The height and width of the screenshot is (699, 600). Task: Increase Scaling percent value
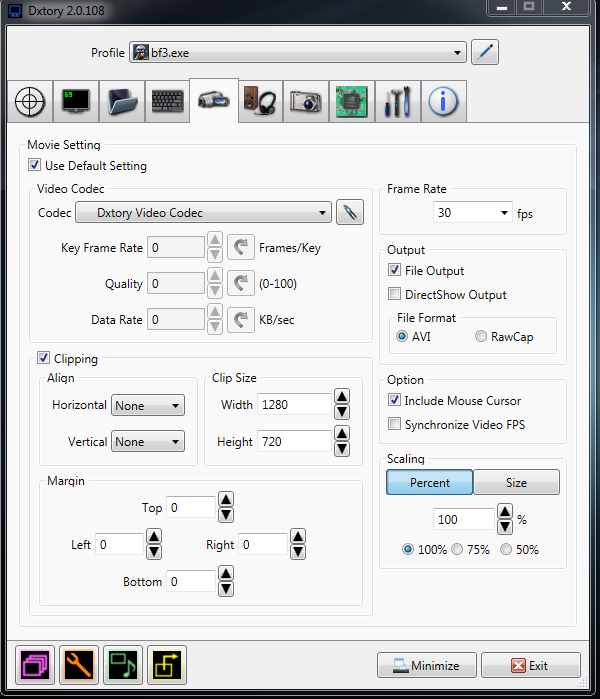(505, 511)
